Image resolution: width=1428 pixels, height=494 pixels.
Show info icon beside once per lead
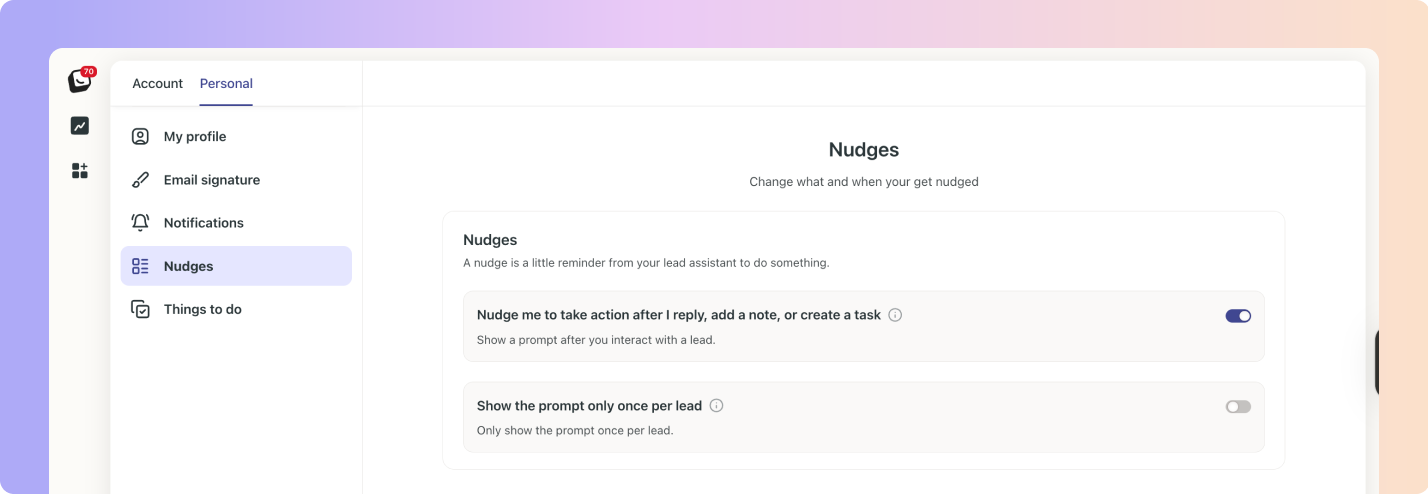(716, 406)
